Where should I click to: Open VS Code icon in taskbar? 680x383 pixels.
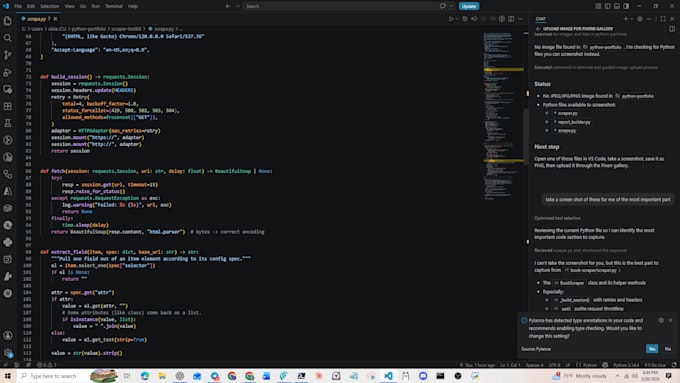point(388,376)
